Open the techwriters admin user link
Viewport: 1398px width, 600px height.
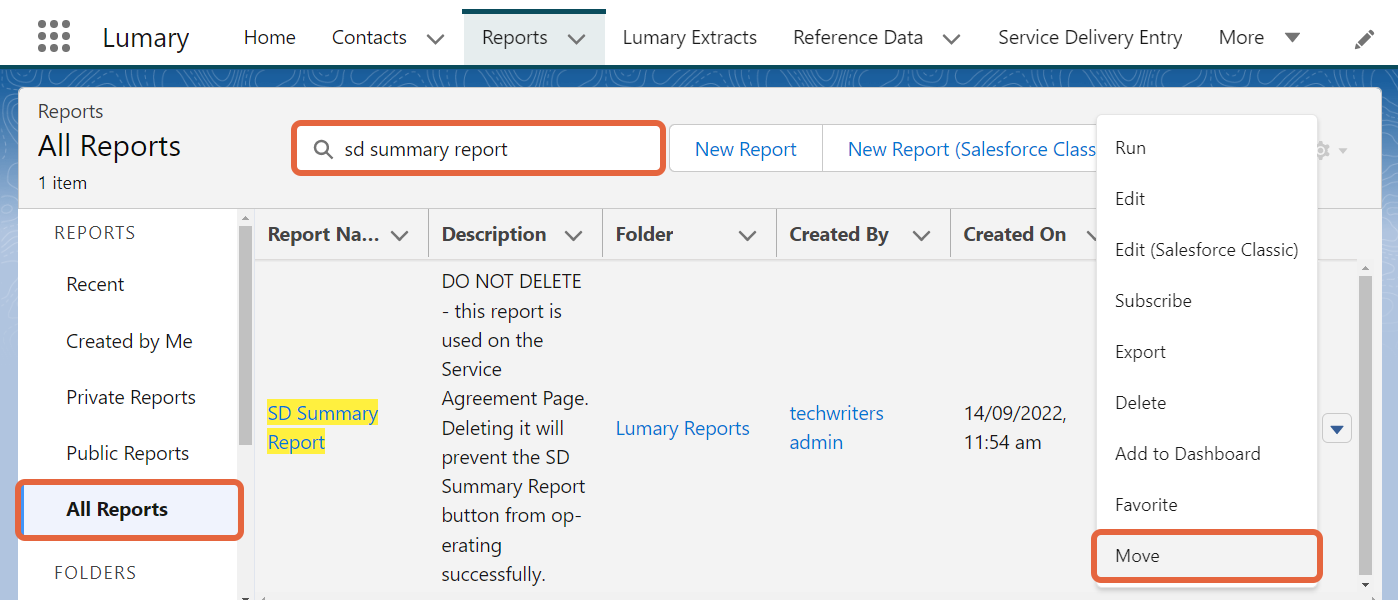pos(837,428)
